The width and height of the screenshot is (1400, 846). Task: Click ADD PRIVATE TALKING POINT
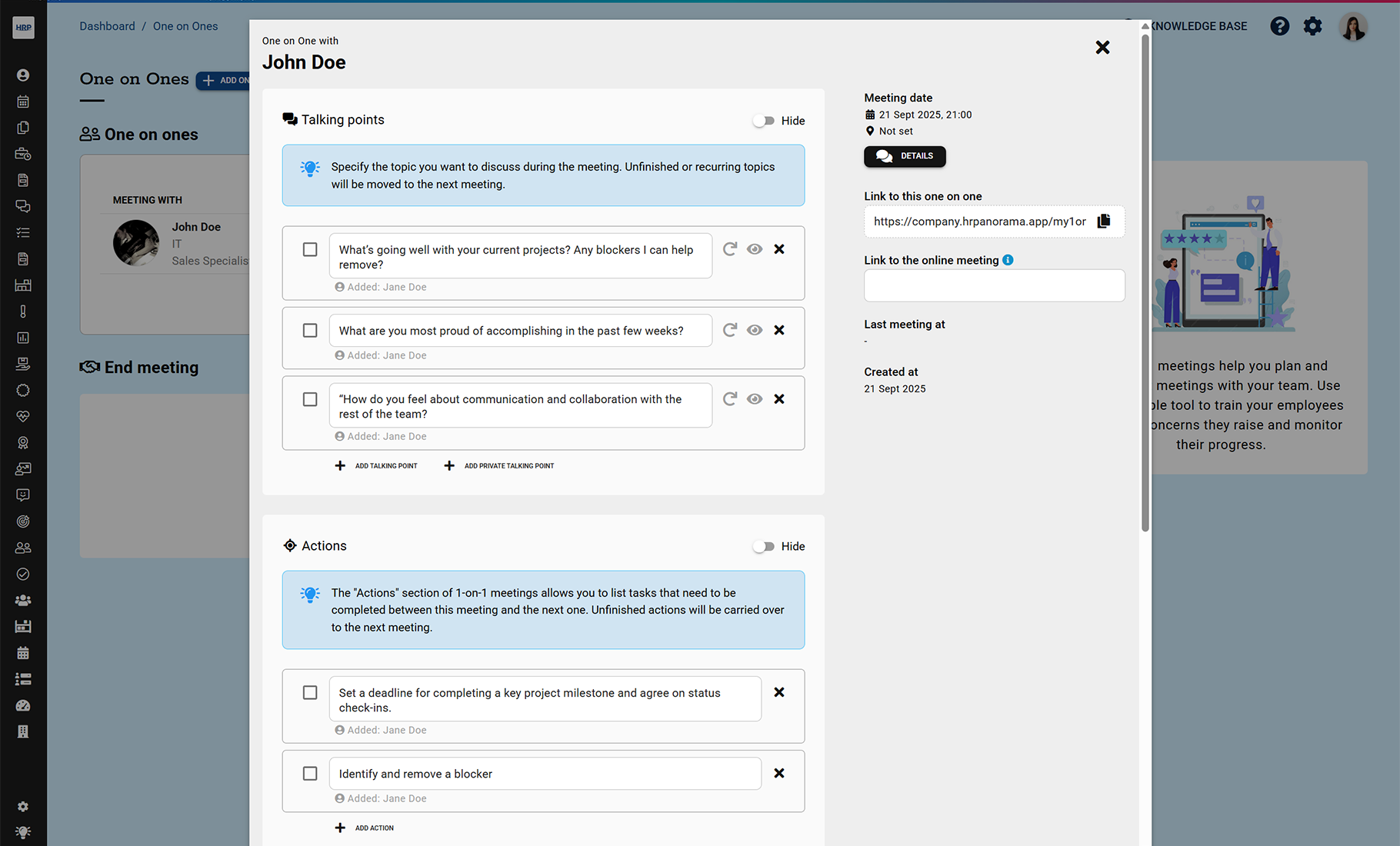pyautogui.click(x=499, y=465)
